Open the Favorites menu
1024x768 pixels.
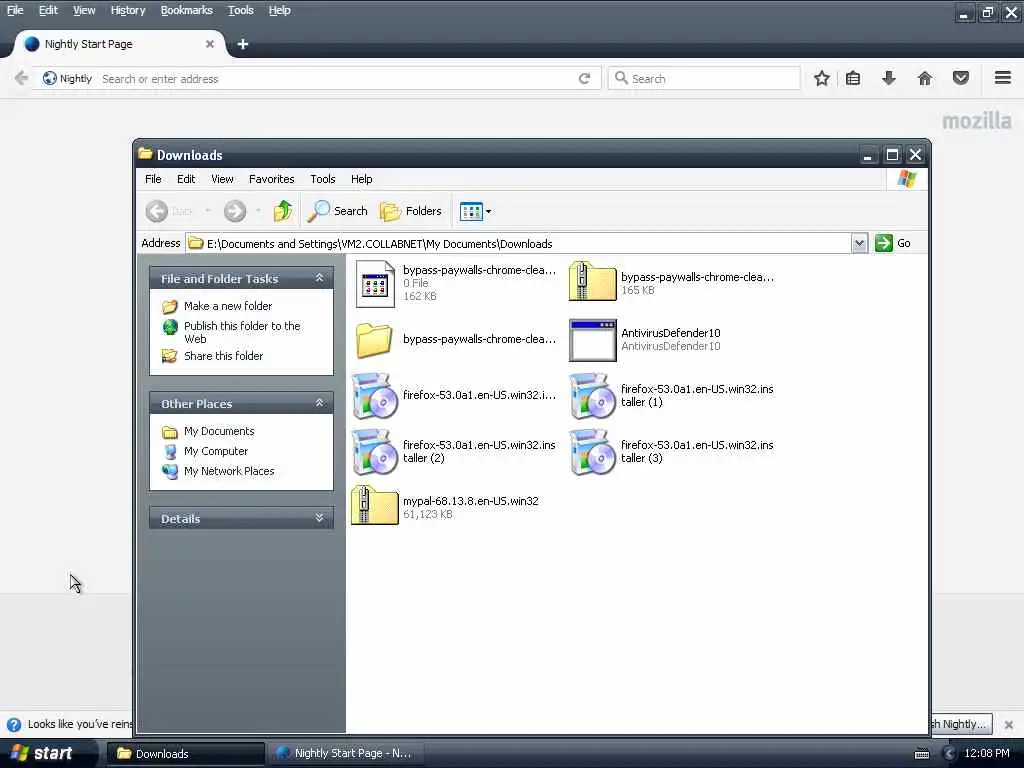[x=272, y=179]
